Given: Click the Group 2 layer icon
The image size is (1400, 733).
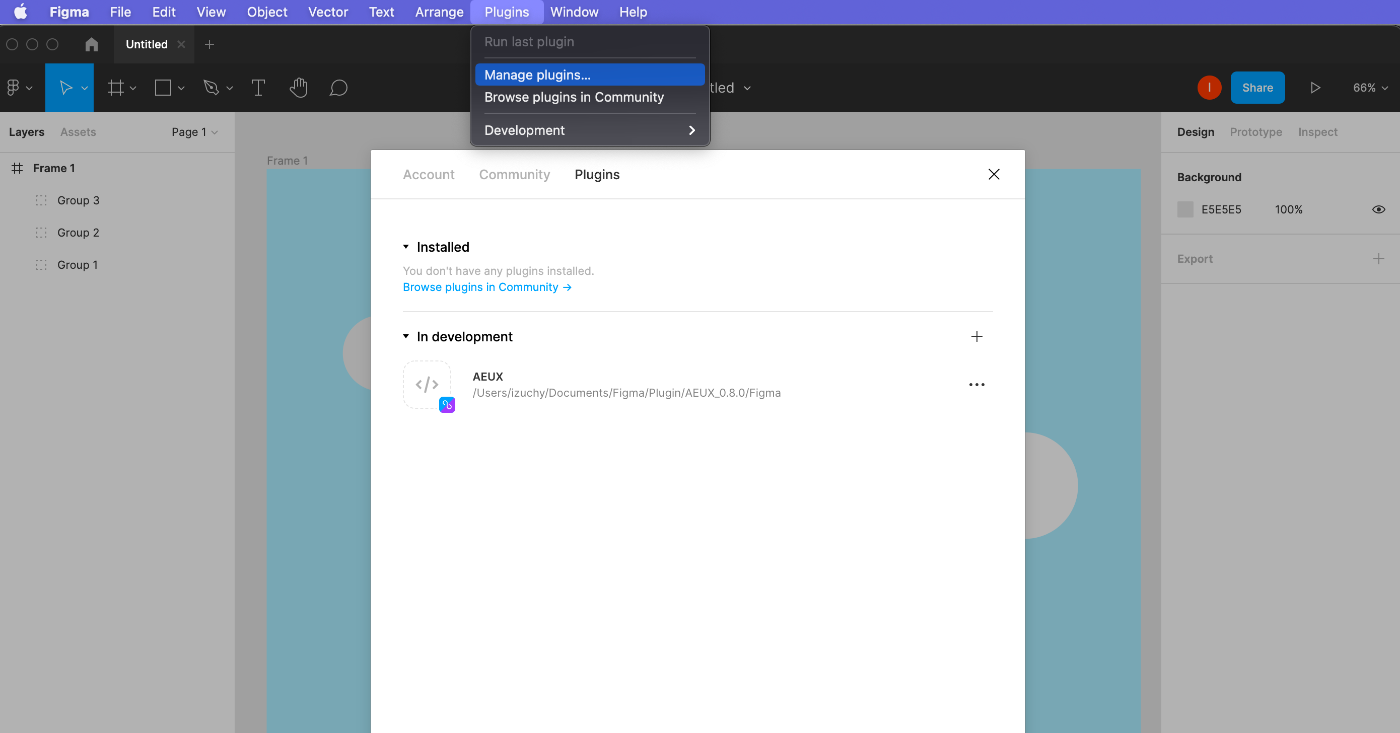Looking at the screenshot, I should (x=41, y=233).
